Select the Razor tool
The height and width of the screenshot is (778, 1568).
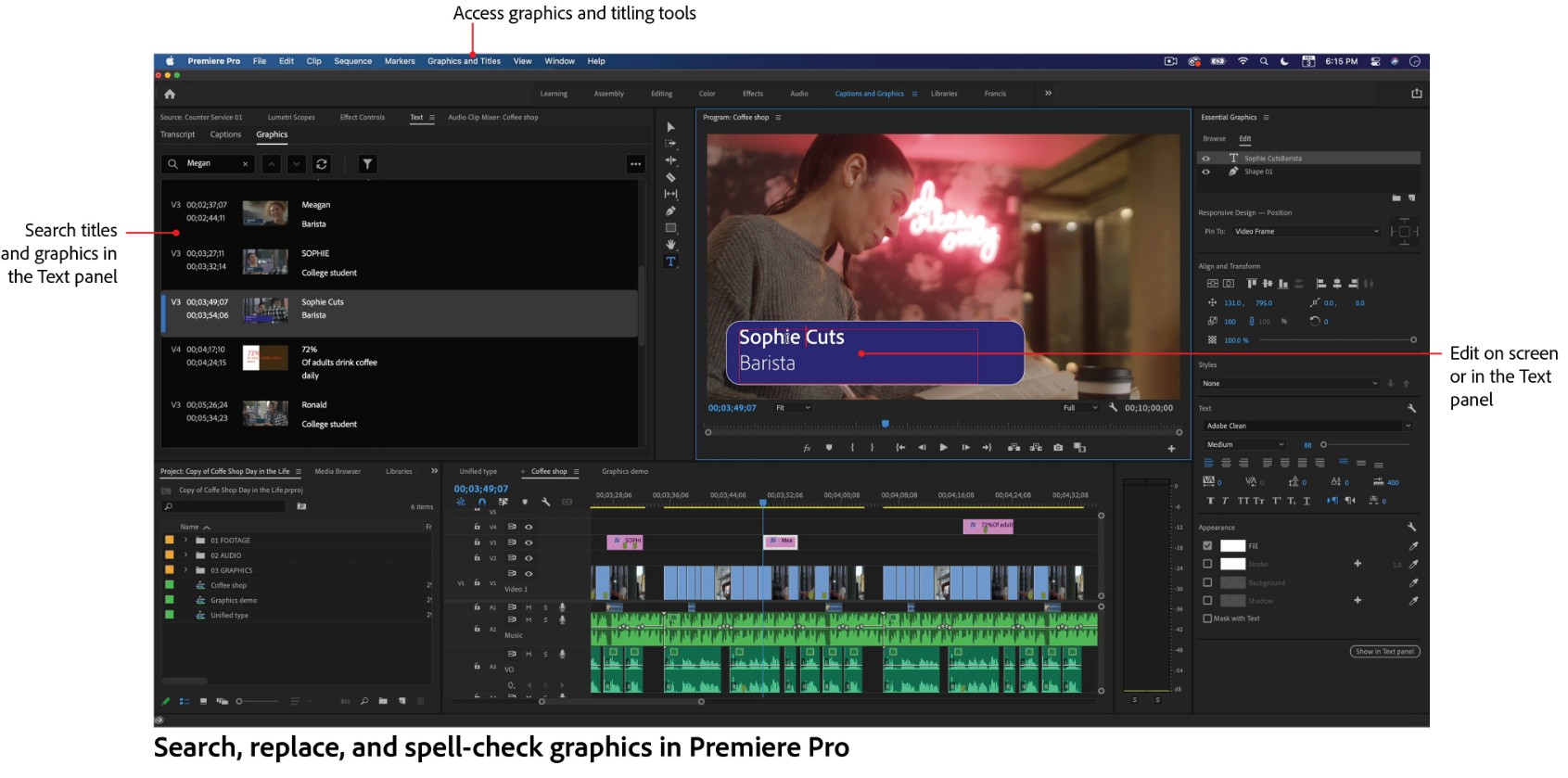(670, 177)
